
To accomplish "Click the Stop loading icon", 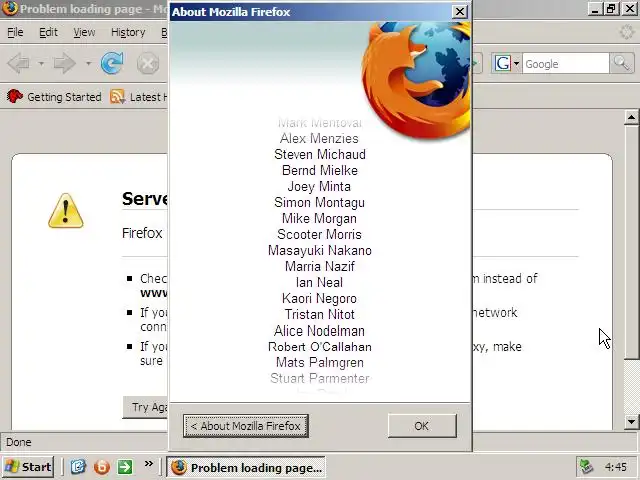I will click(x=148, y=63).
